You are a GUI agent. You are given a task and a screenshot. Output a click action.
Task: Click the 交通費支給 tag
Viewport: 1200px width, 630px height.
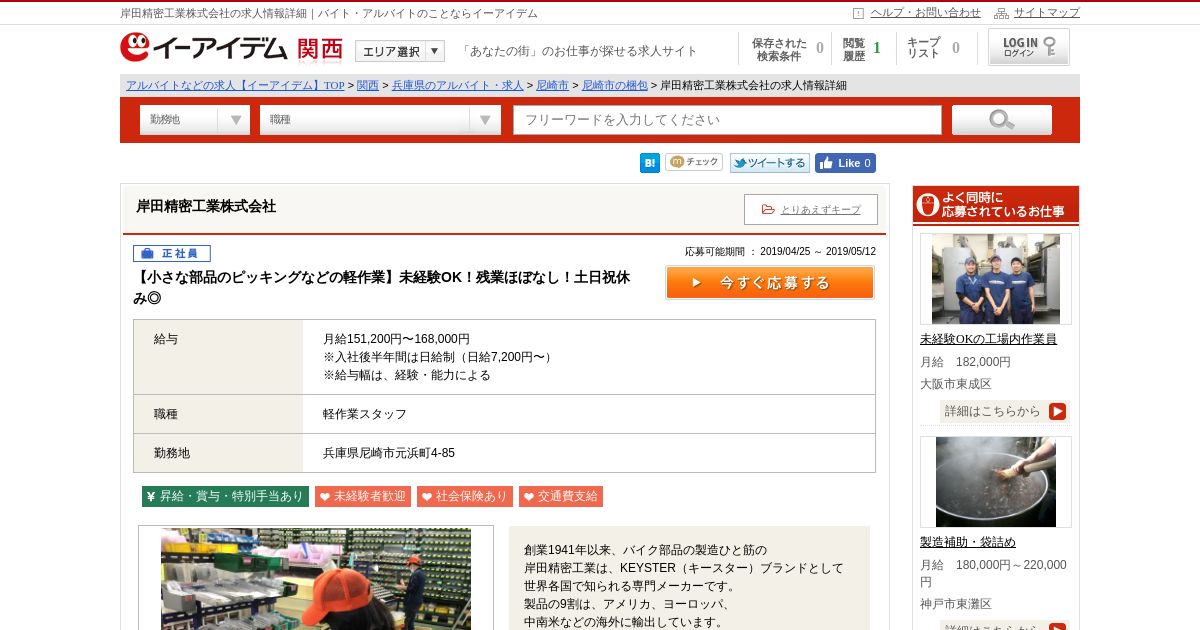click(561, 496)
